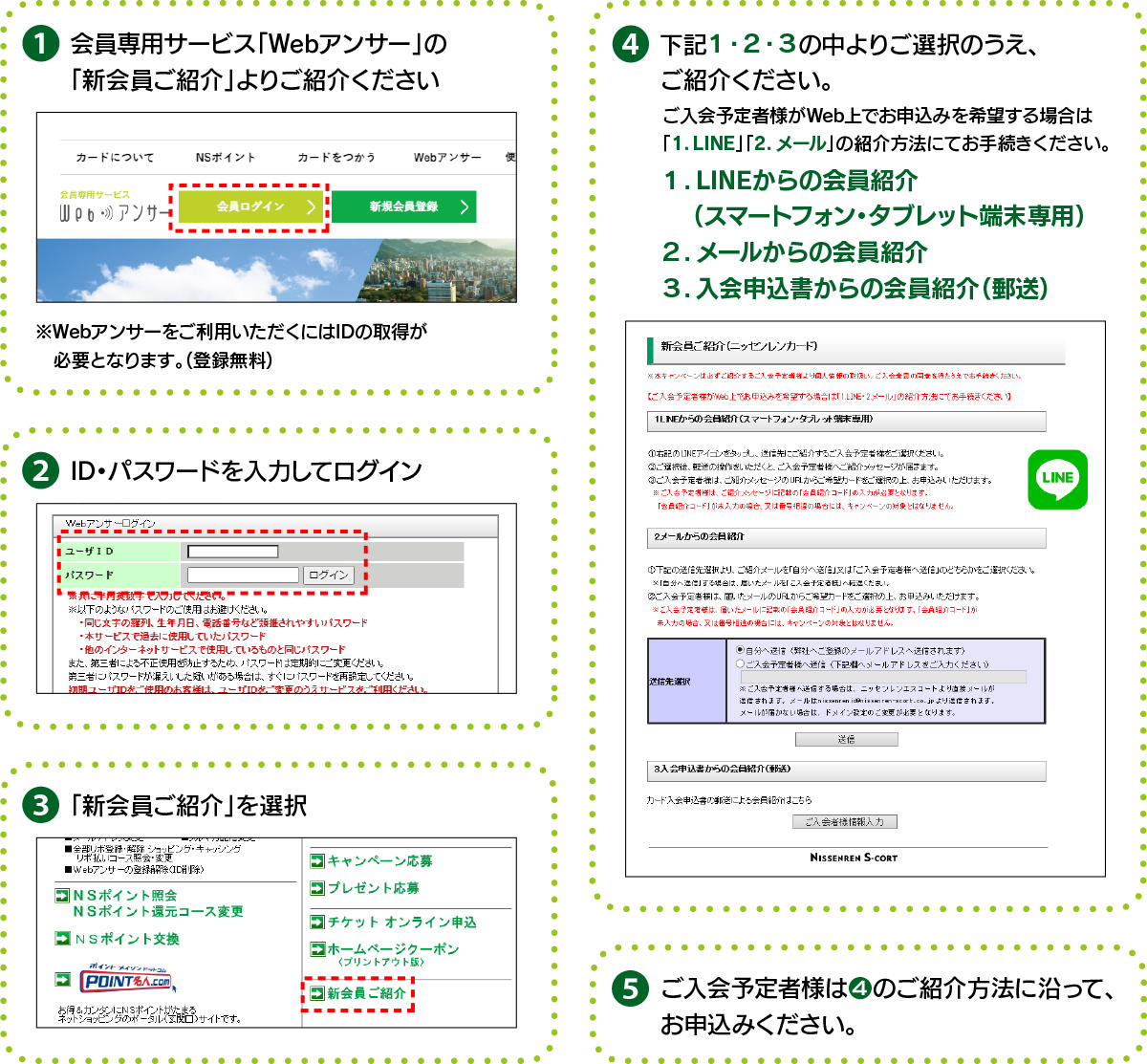This screenshot has width=1147, height=1064.
Task: Click arrow icon beside チケット オンライン申込
Action: (x=317, y=922)
